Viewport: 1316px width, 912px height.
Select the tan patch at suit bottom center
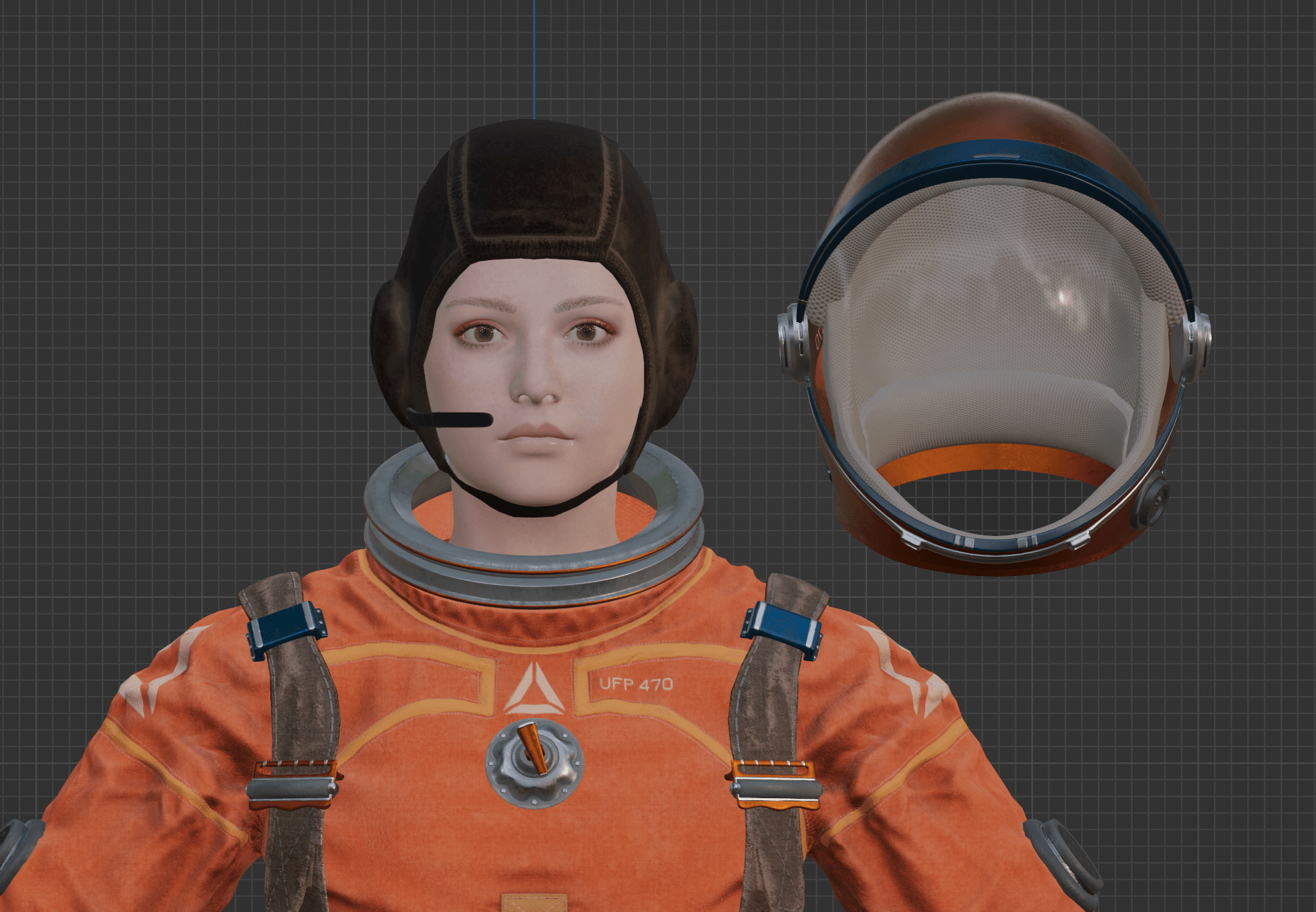535,902
